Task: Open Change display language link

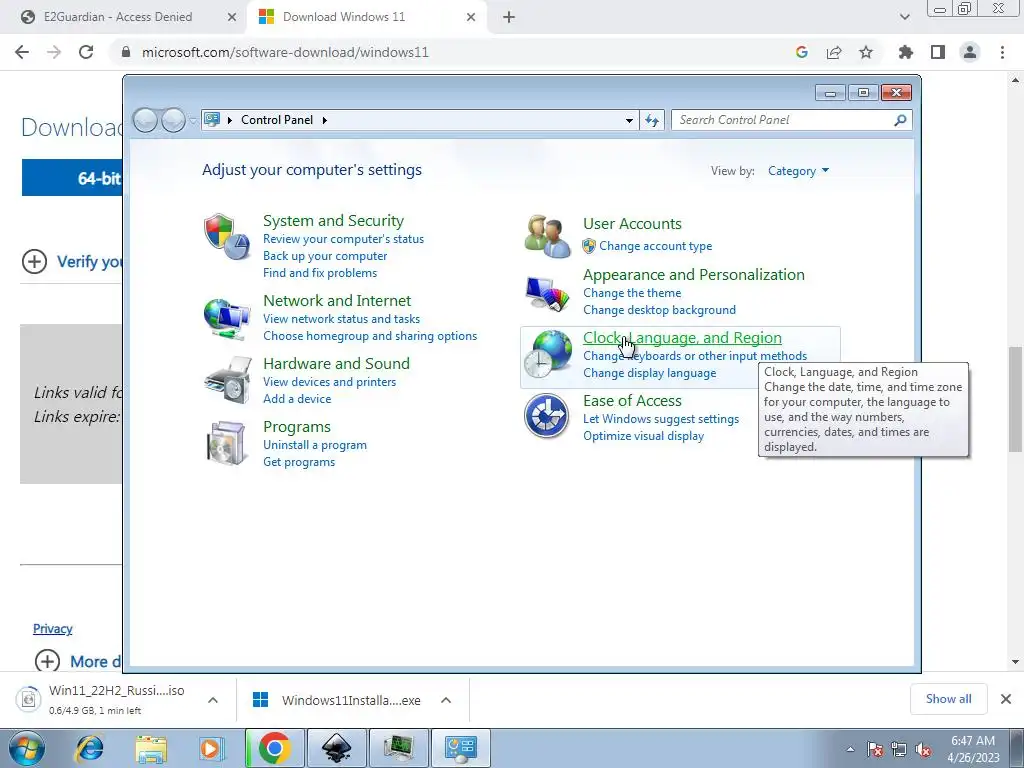Action: pos(649,373)
